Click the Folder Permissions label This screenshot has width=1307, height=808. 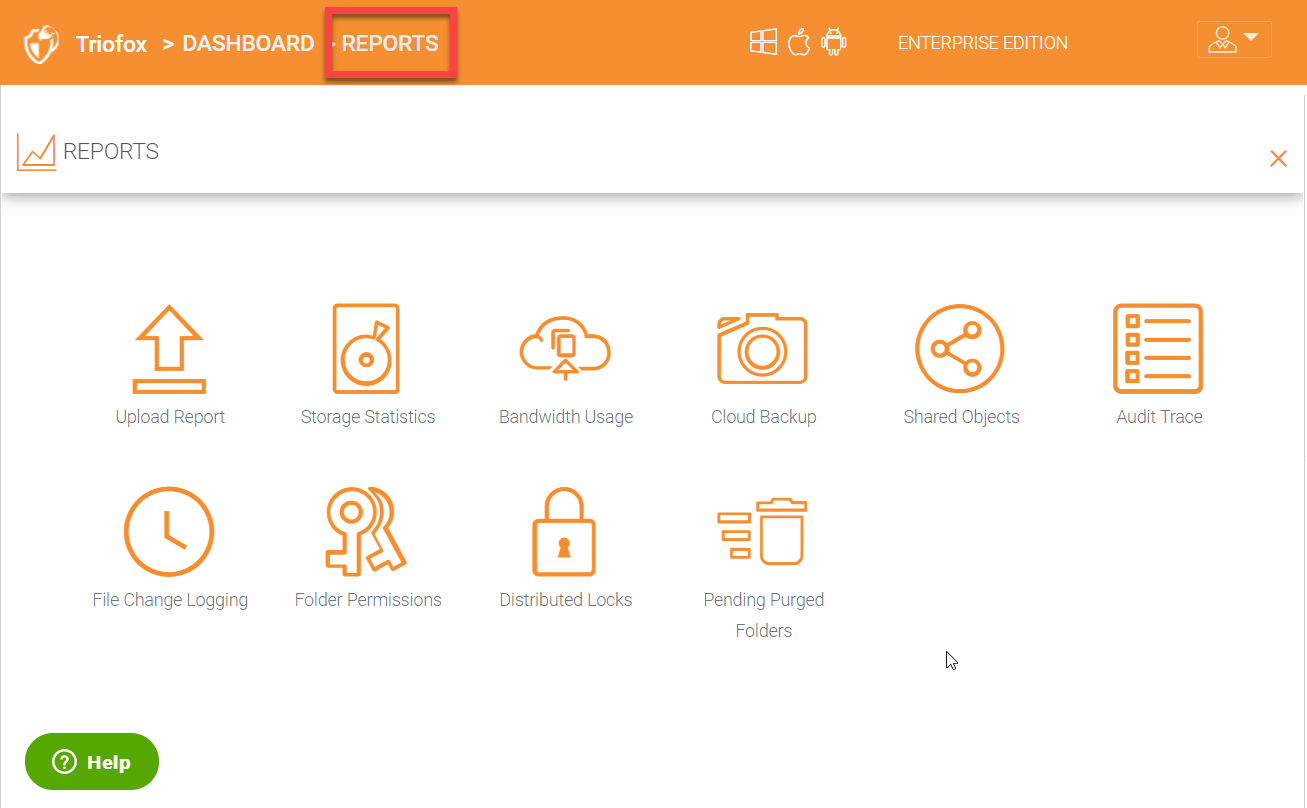[x=368, y=600]
